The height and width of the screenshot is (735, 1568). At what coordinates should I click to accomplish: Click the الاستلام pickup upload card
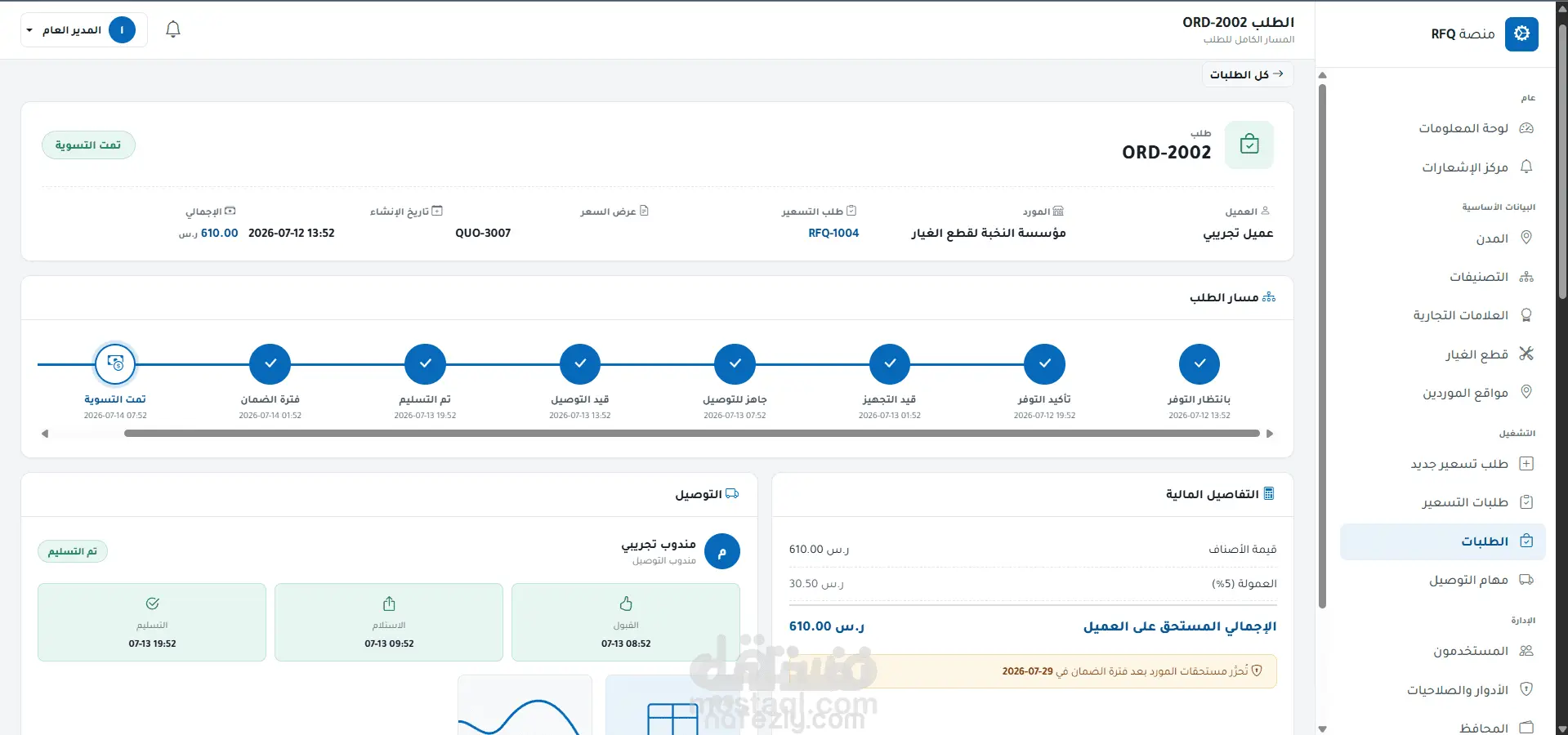389,622
